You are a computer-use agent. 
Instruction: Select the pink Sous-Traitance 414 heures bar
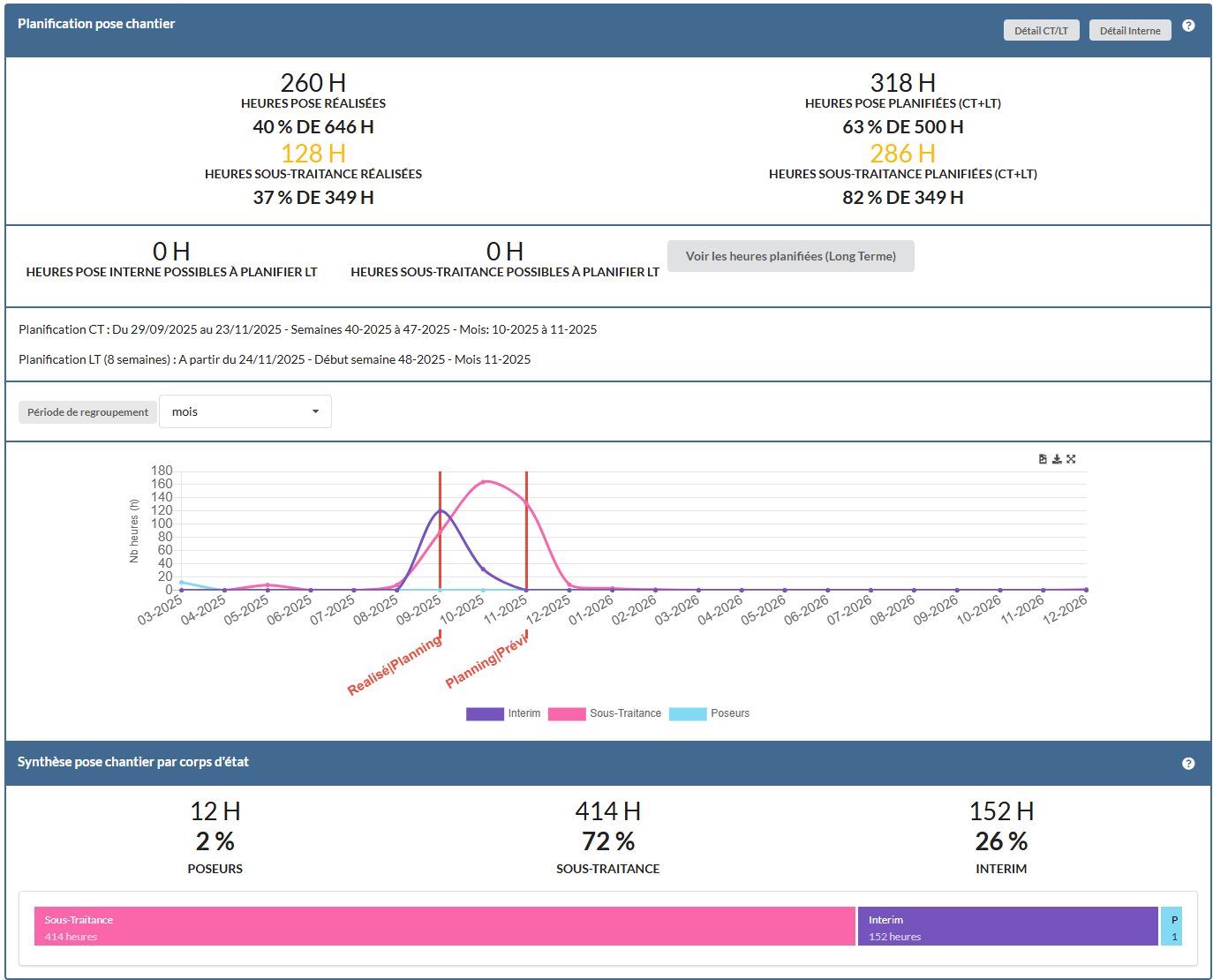(445, 926)
